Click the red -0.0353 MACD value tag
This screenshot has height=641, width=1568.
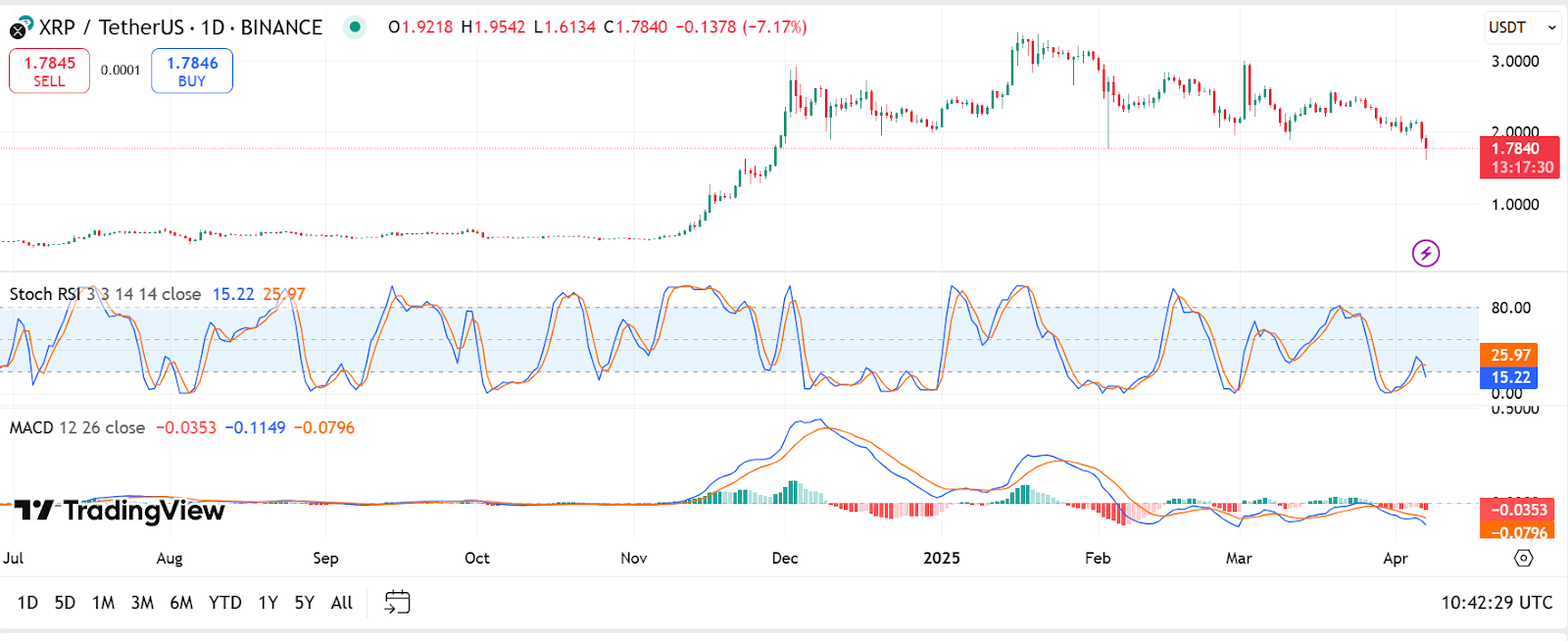(x=1517, y=510)
